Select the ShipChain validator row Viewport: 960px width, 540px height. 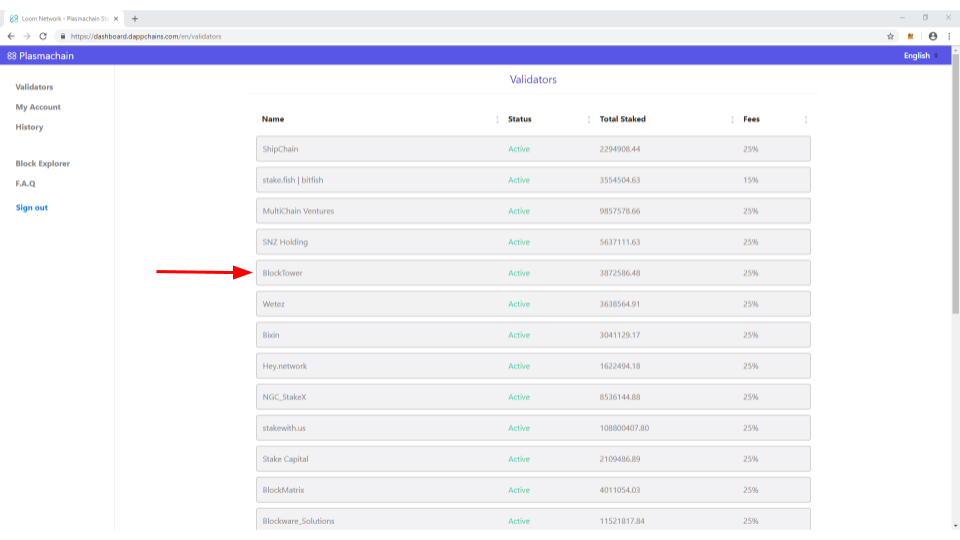(533, 149)
